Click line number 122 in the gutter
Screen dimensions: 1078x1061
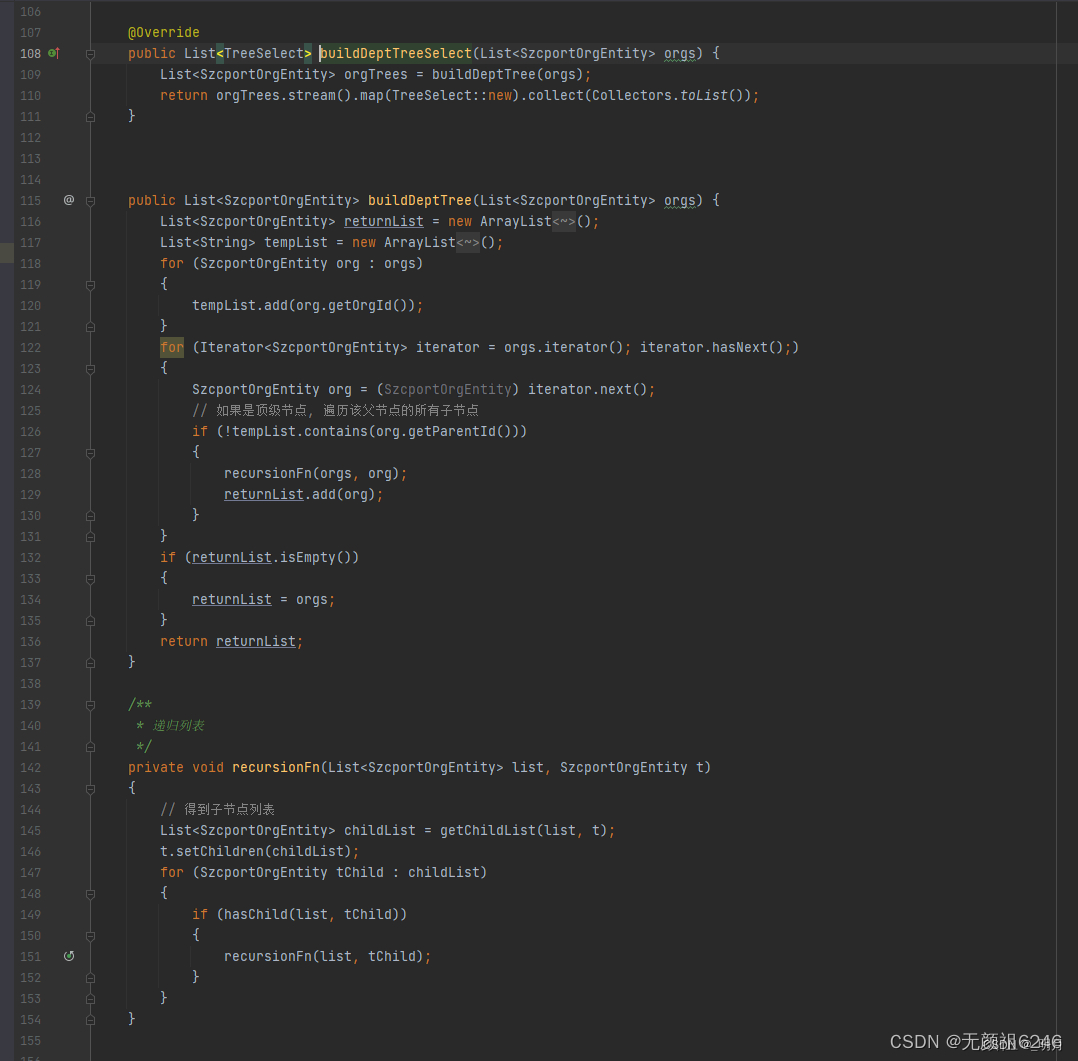click(x=30, y=348)
